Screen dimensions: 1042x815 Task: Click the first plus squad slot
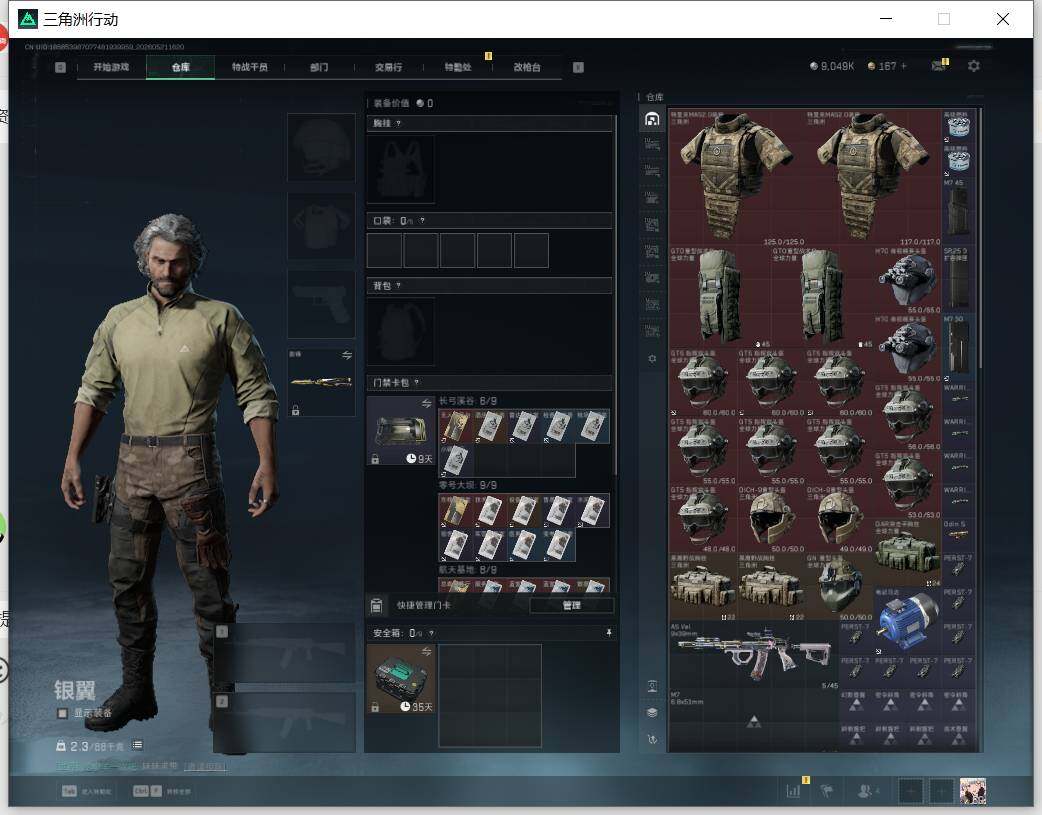click(x=911, y=791)
